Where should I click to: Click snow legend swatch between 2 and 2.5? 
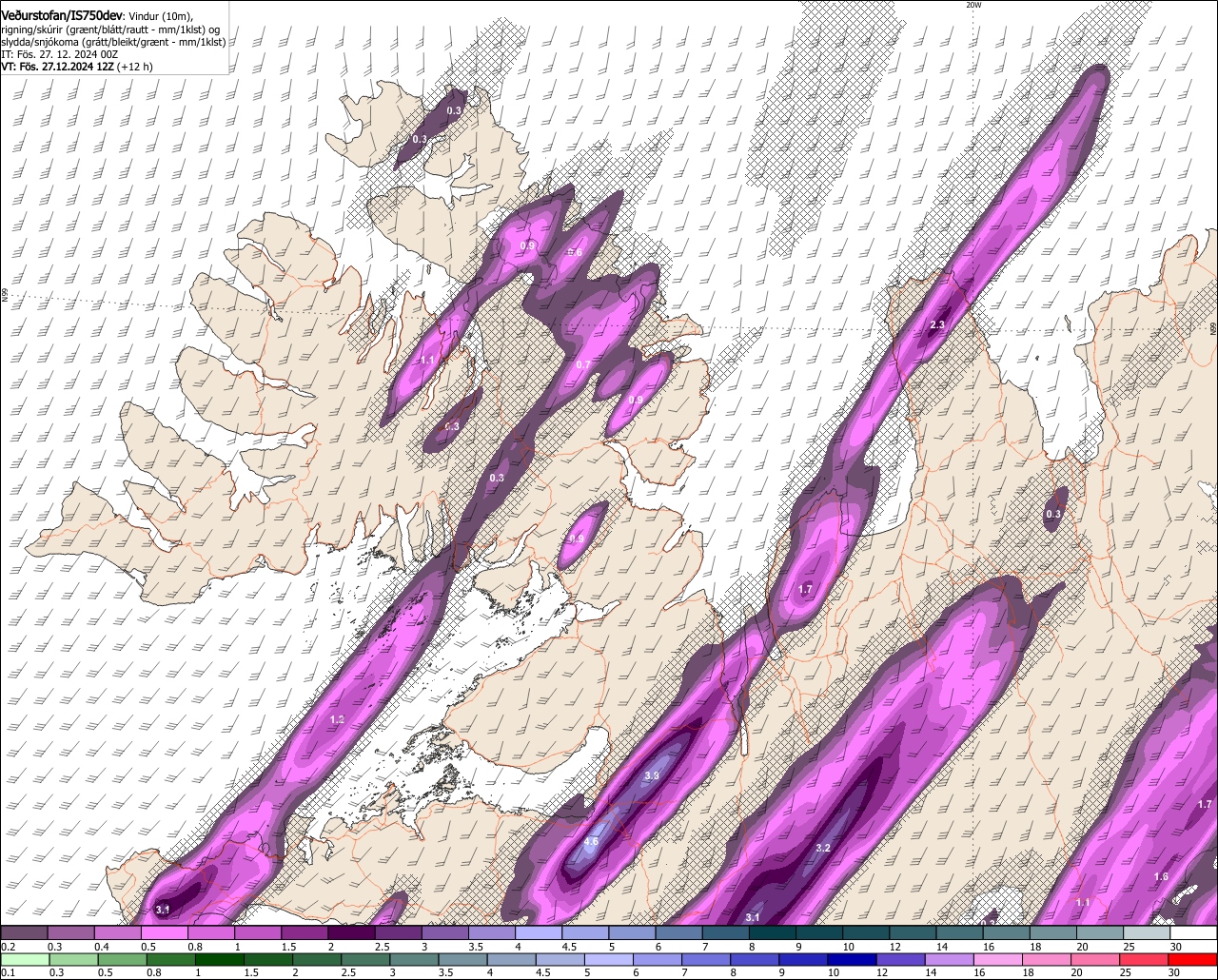pos(351,932)
